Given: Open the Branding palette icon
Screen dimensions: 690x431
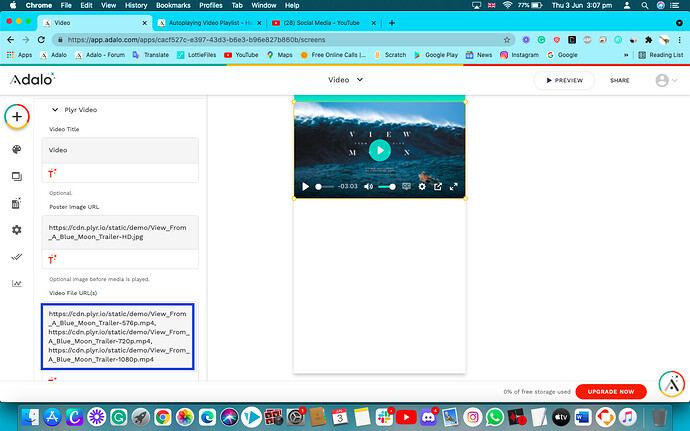Looking at the screenshot, I should (x=17, y=149).
